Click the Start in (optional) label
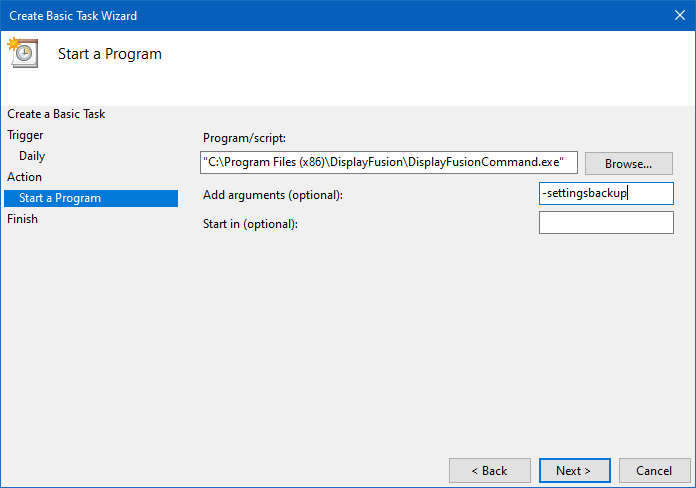This screenshot has width=696, height=488. click(x=250, y=224)
